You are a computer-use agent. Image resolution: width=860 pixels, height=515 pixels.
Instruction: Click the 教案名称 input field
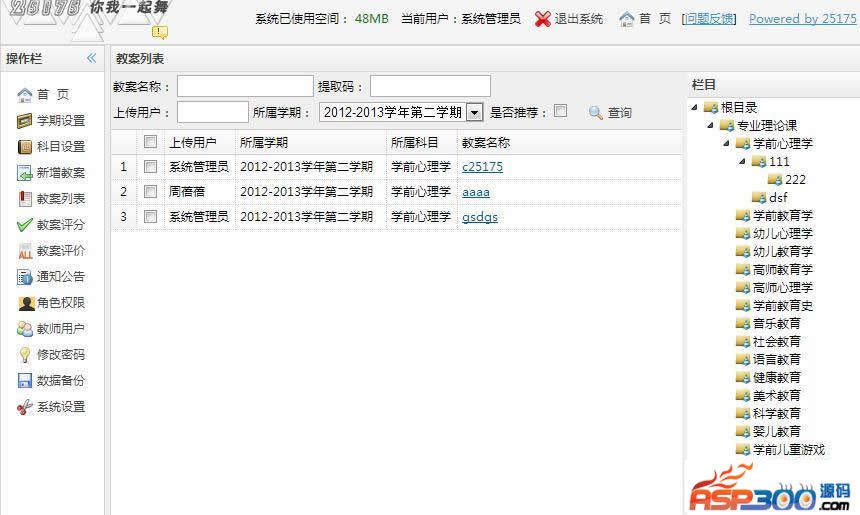245,86
